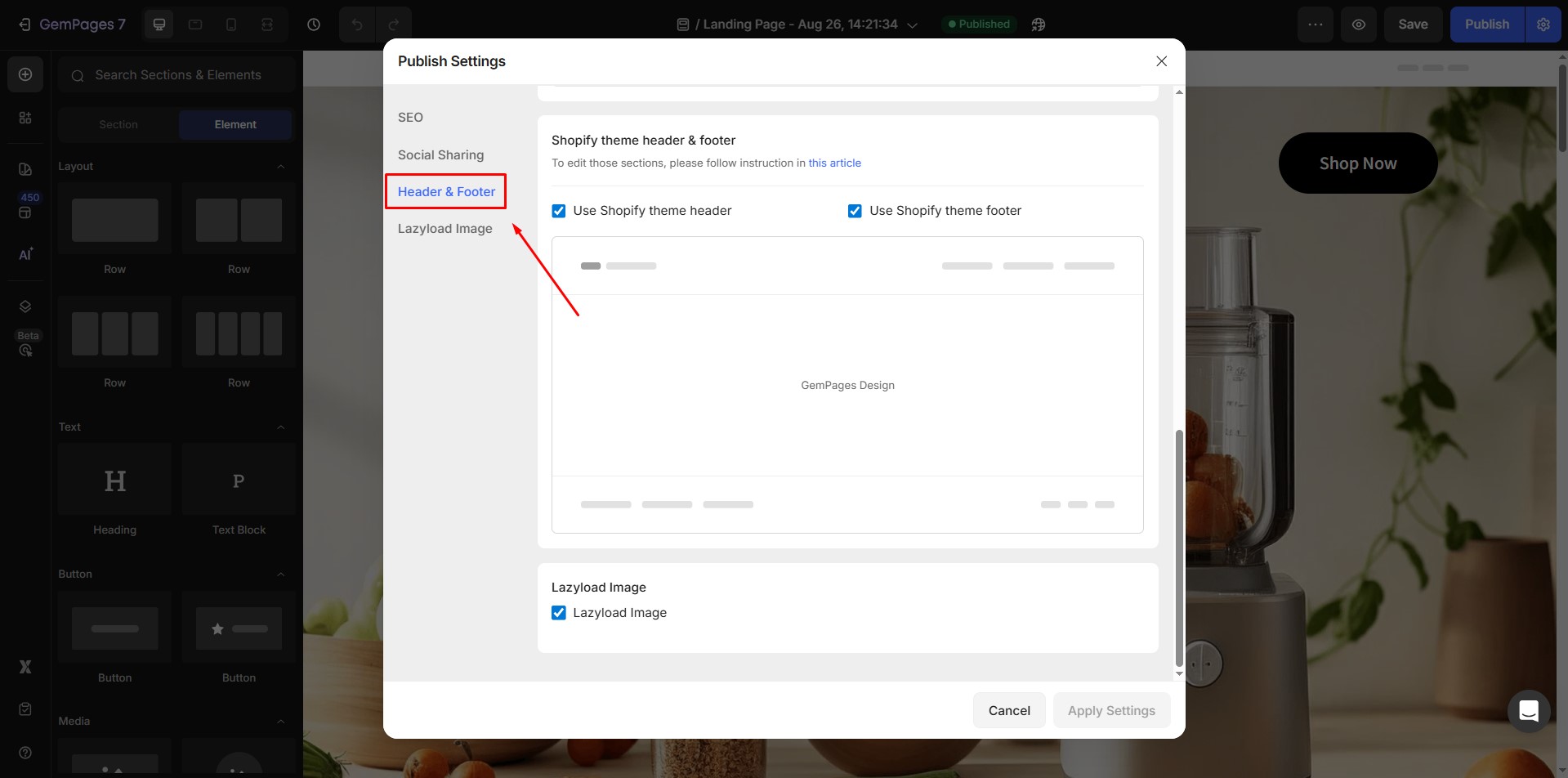The width and height of the screenshot is (1568, 778).
Task: Open the version history clock icon
Action: (x=313, y=24)
